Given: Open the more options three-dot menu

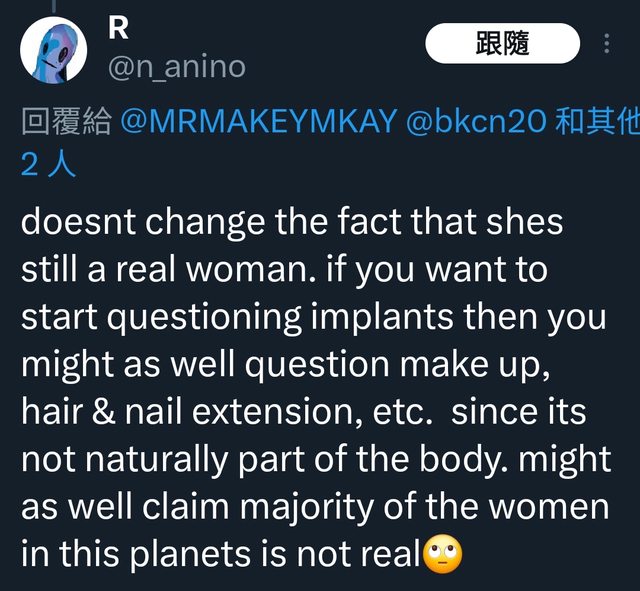Looking at the screenshot, I should tap(608, 45).
